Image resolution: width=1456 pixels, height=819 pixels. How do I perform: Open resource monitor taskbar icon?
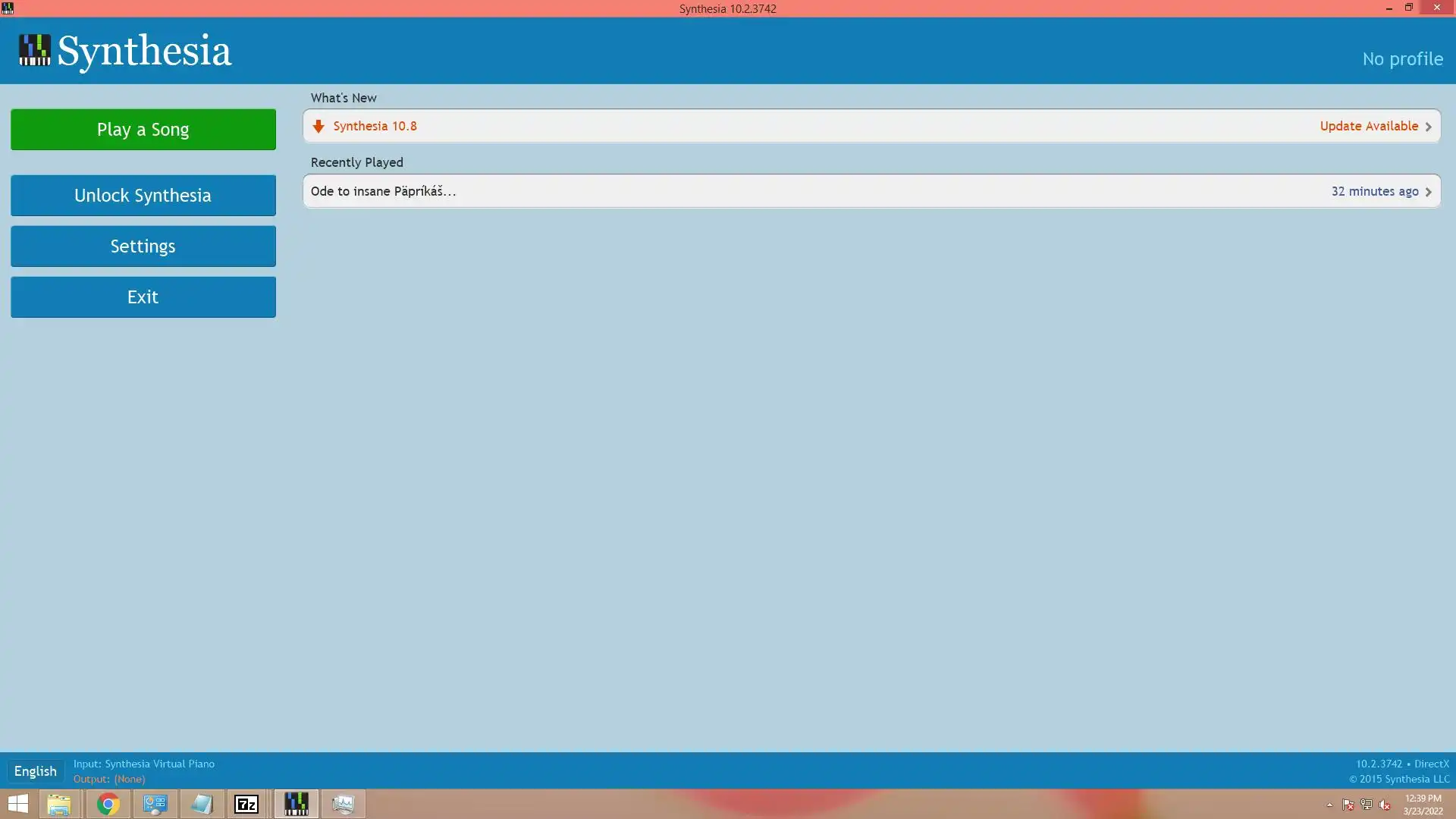pyautogui.click(x=343, y=804)
